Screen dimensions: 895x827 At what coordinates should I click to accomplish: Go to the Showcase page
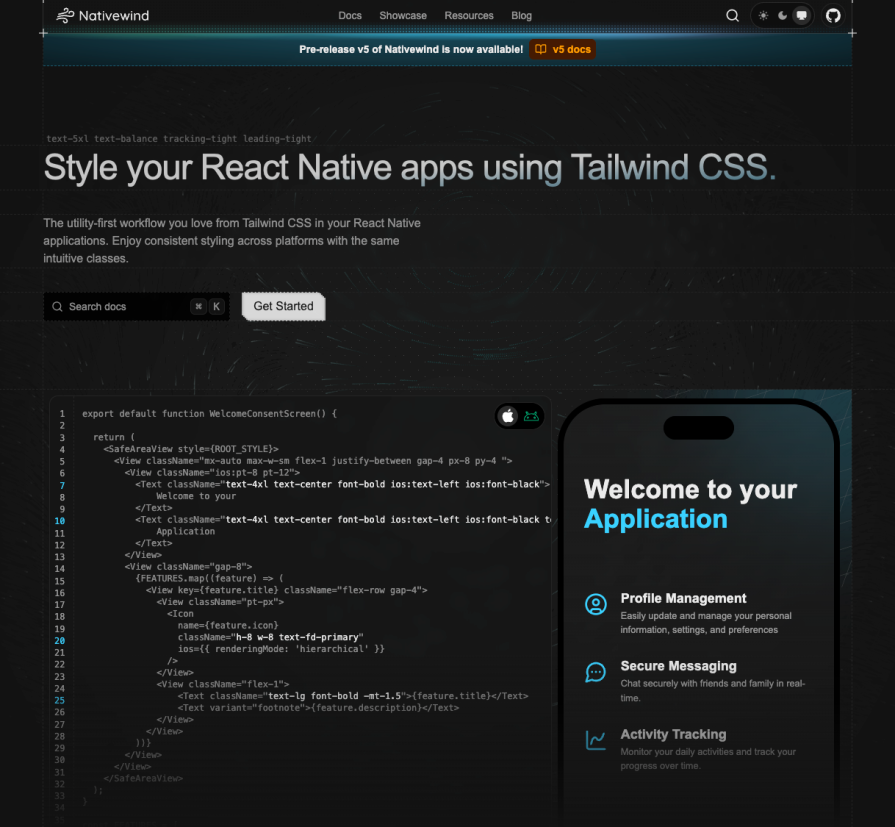(x=403, y=15)
